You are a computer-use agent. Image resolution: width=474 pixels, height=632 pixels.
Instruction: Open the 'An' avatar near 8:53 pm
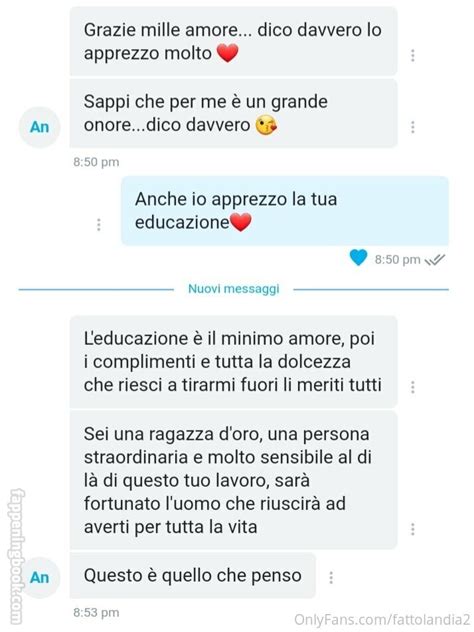tap(40, 578)
